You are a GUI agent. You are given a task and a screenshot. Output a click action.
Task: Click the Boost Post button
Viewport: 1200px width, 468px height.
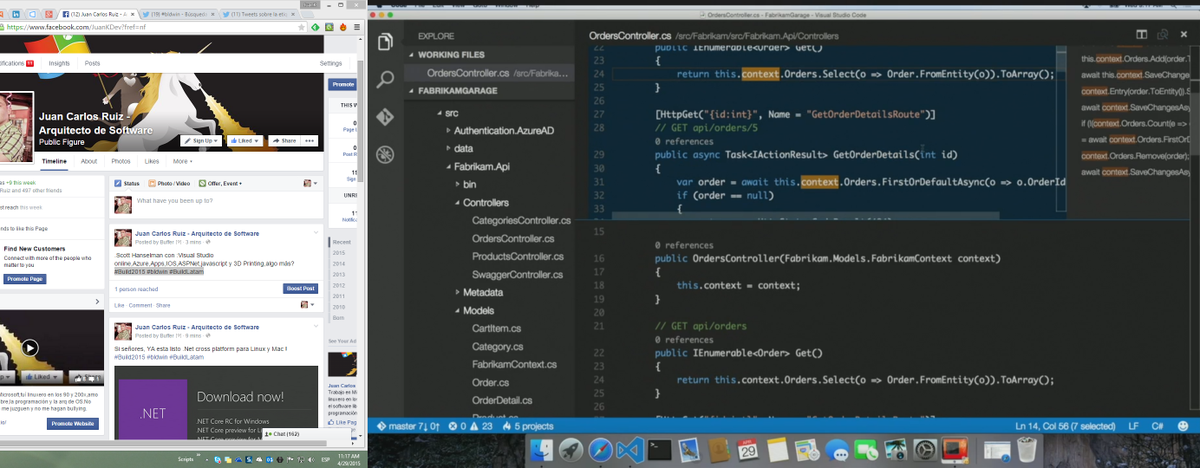pos(300,288)
